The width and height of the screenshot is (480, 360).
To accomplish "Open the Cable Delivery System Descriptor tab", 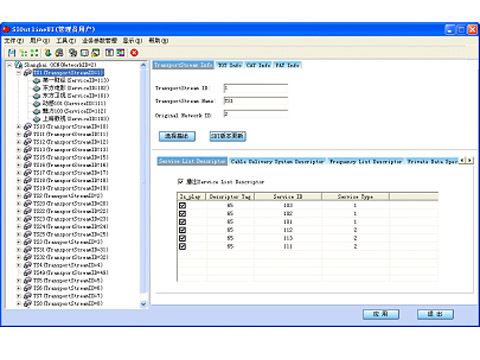I will (x=277, y=161).
